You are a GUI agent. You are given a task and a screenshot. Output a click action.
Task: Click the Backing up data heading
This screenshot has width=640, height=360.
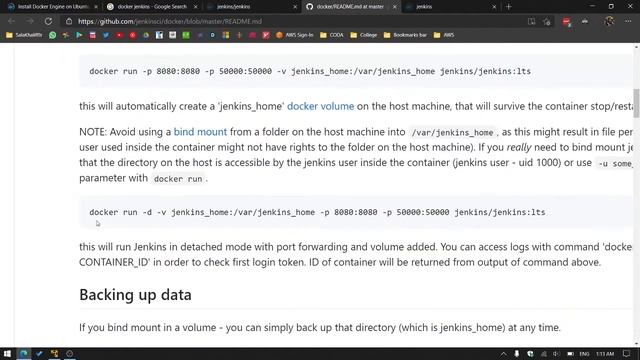135,295
